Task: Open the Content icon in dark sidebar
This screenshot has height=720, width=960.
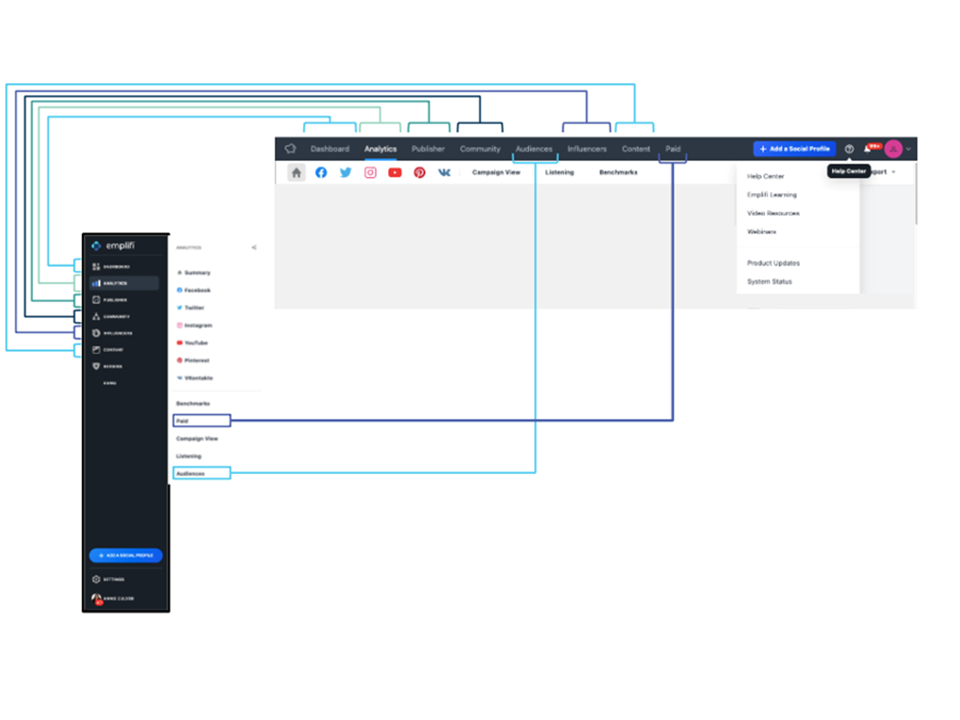Action: tap(96, 350)
